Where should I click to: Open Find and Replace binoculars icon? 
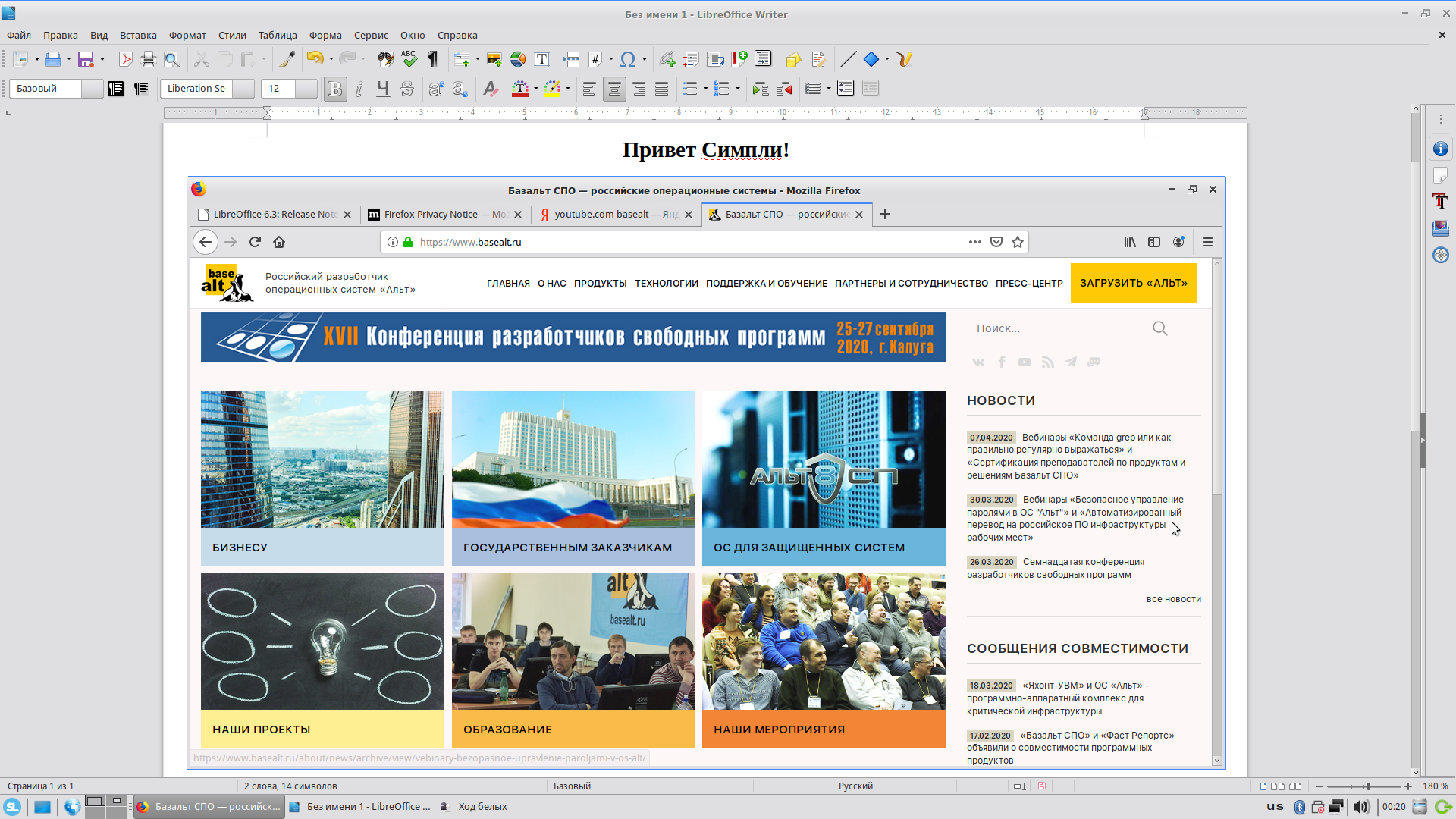point(385,59)
